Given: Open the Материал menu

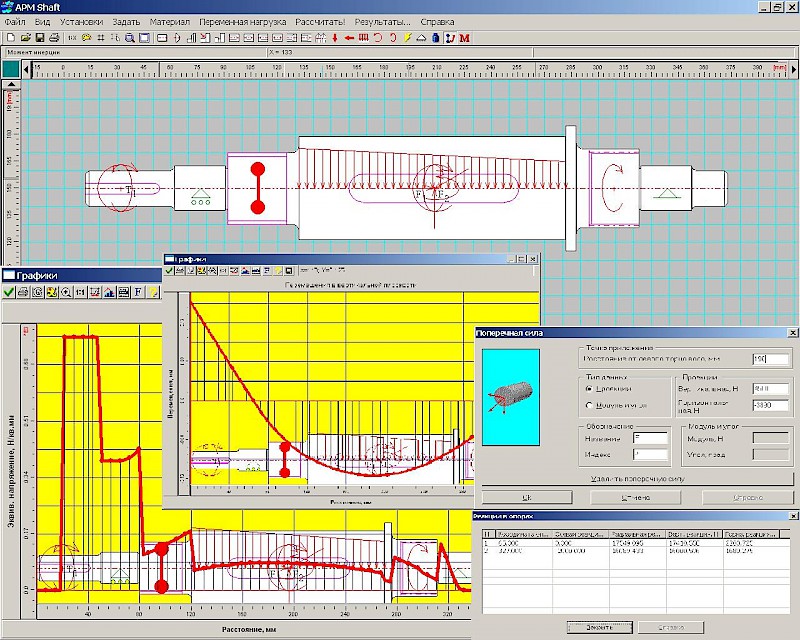Looking at the screenshot, I should (169, 22).
